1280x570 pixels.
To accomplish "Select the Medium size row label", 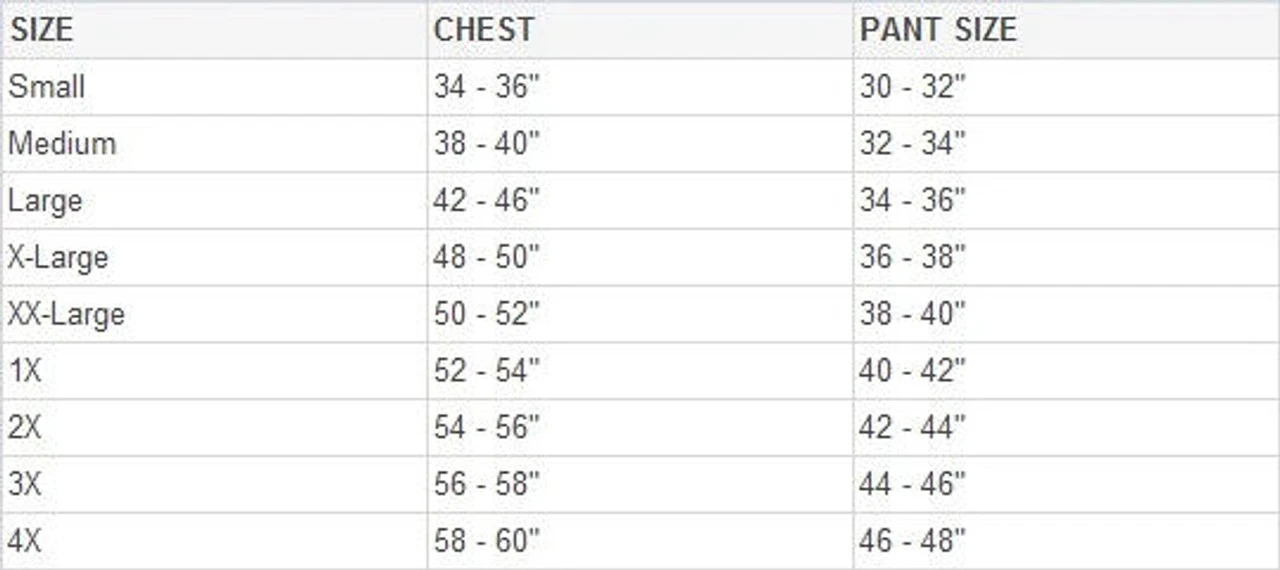I will [x=62, y=144].
